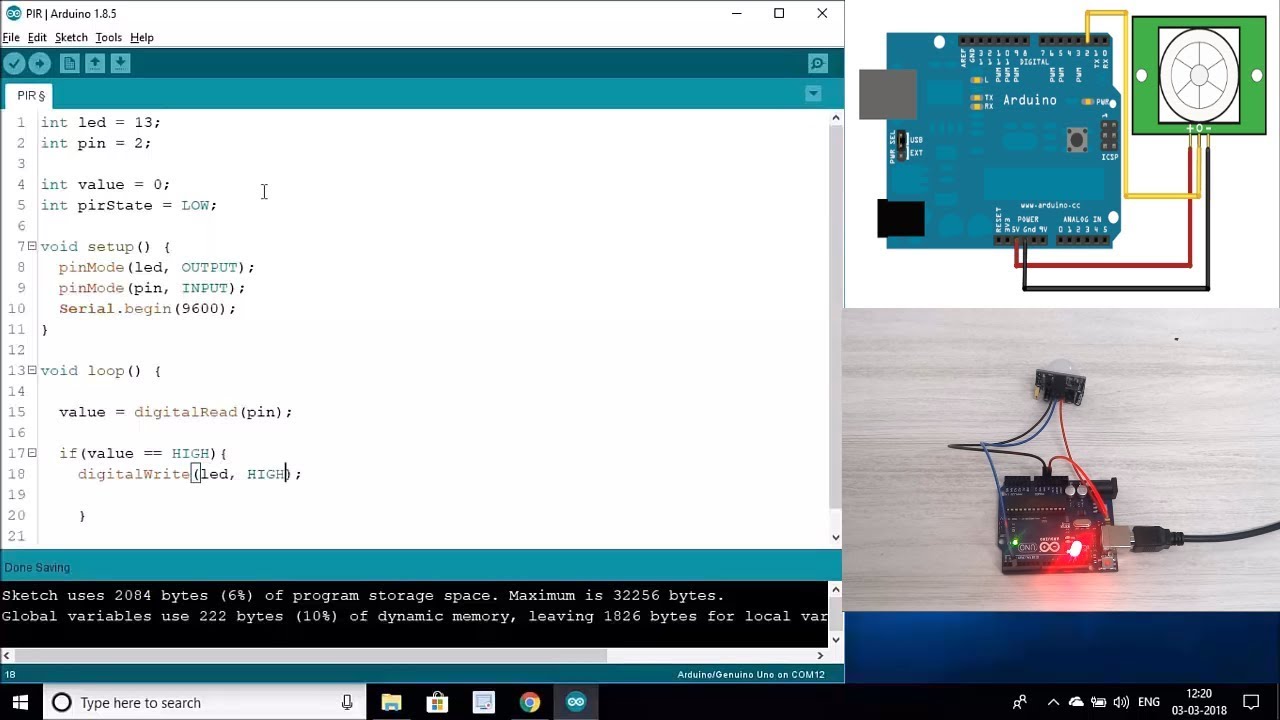Open the Windows Start menu
1280x720 pixels.
[20, 702]
